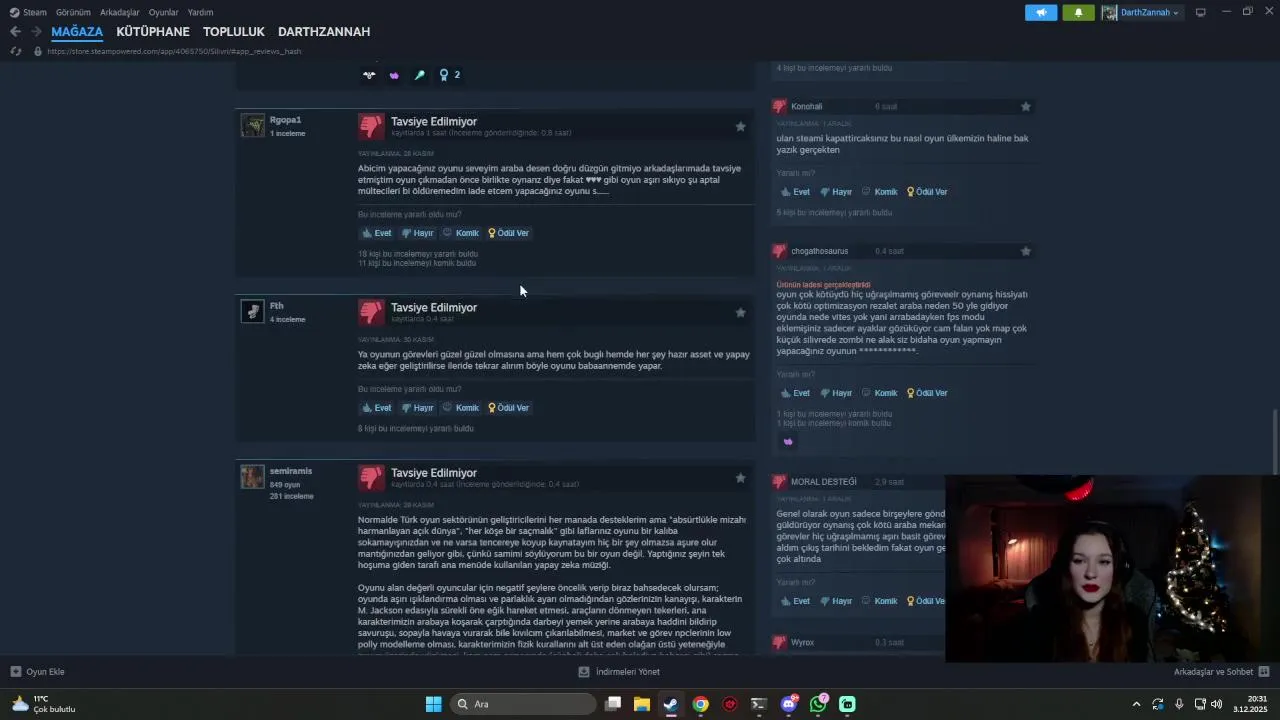
Task: Open the Windows Start menu
Action: coord(433,704)
